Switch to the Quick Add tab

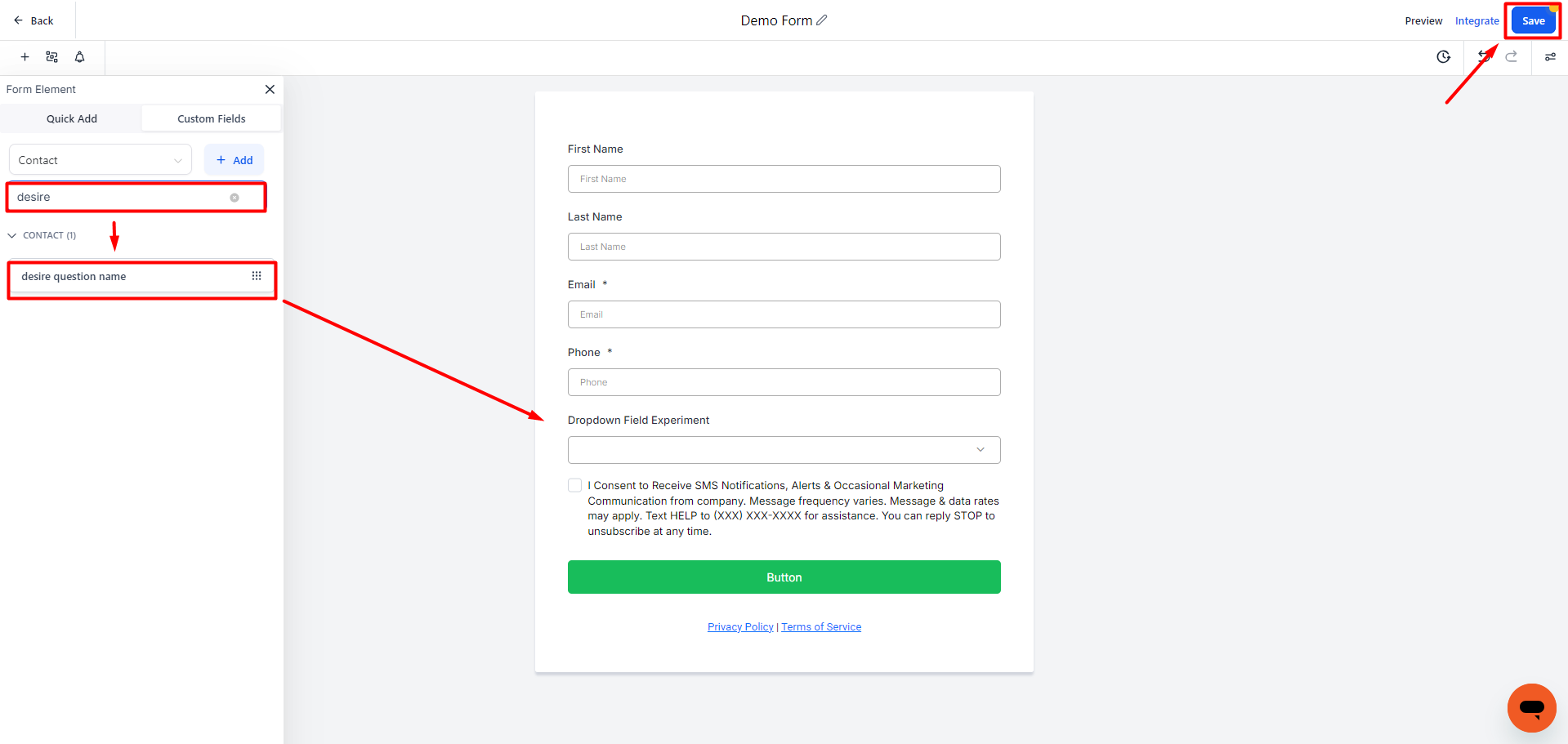[72, 118]
